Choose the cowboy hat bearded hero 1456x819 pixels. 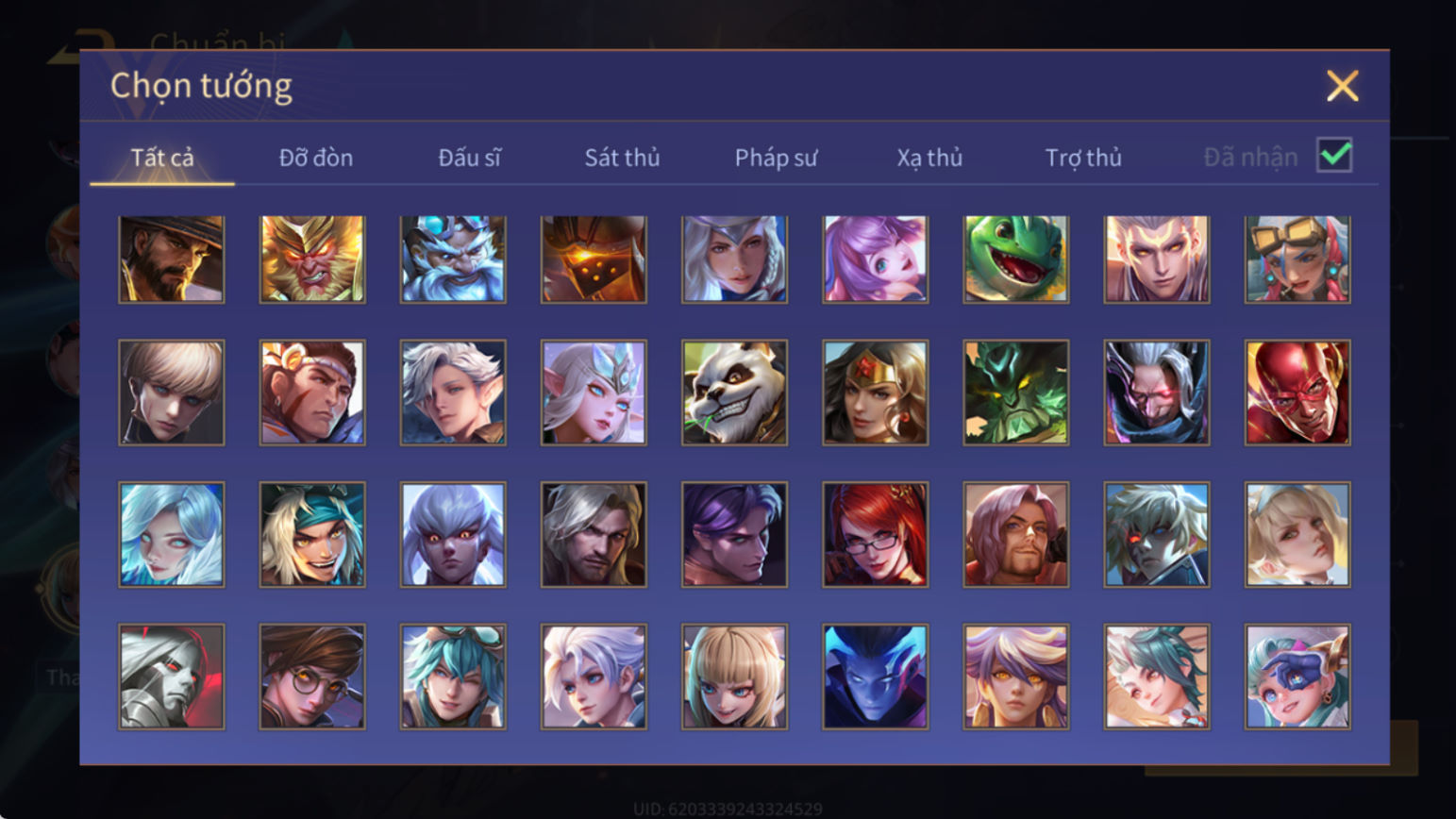(172, 259)
